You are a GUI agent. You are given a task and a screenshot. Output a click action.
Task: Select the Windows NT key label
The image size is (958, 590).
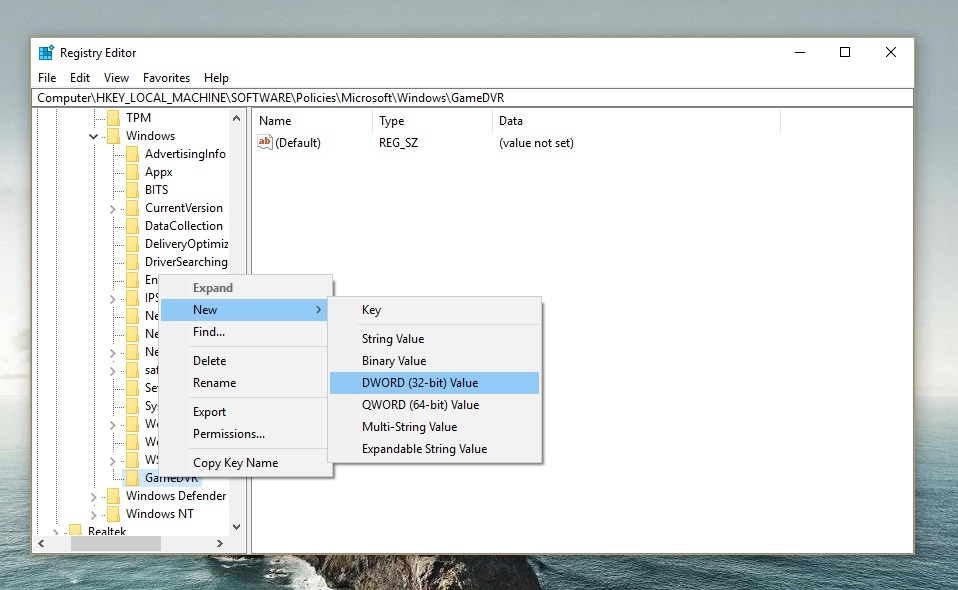[x=159, y=514]
